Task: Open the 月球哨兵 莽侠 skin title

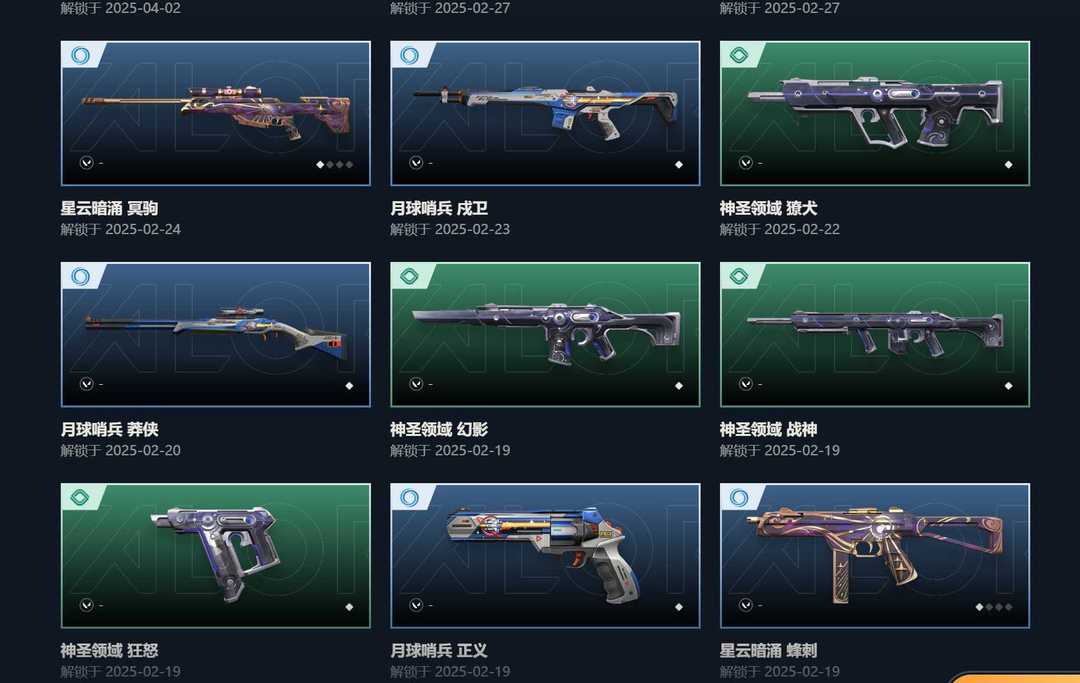Action: (110, 430)
